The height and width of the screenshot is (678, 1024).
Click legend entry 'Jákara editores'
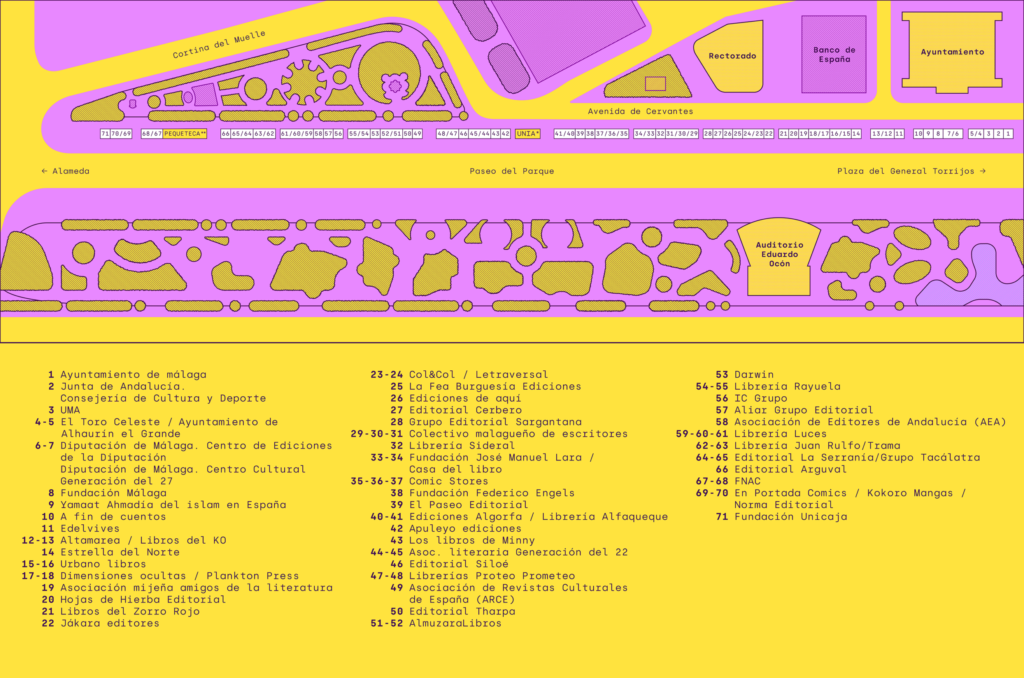pos(110,623)
